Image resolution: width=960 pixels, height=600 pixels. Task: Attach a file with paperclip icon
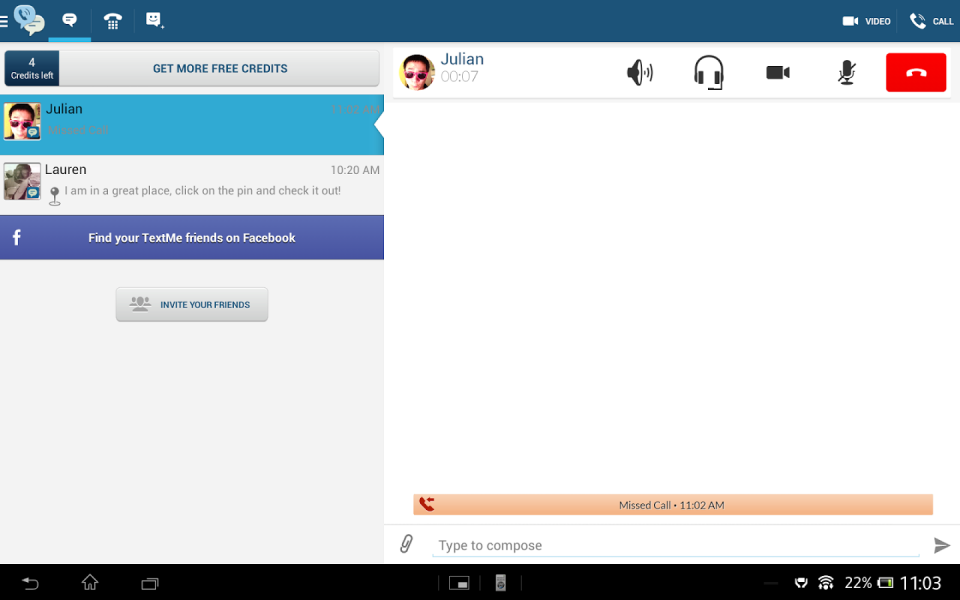(x=406, y=544)
